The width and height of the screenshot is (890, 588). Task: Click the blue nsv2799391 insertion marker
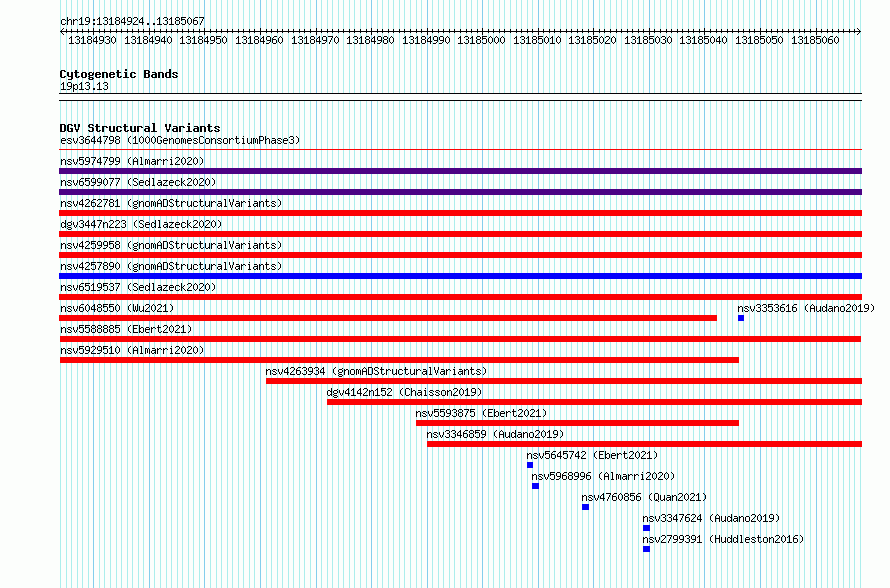[646, 549]
